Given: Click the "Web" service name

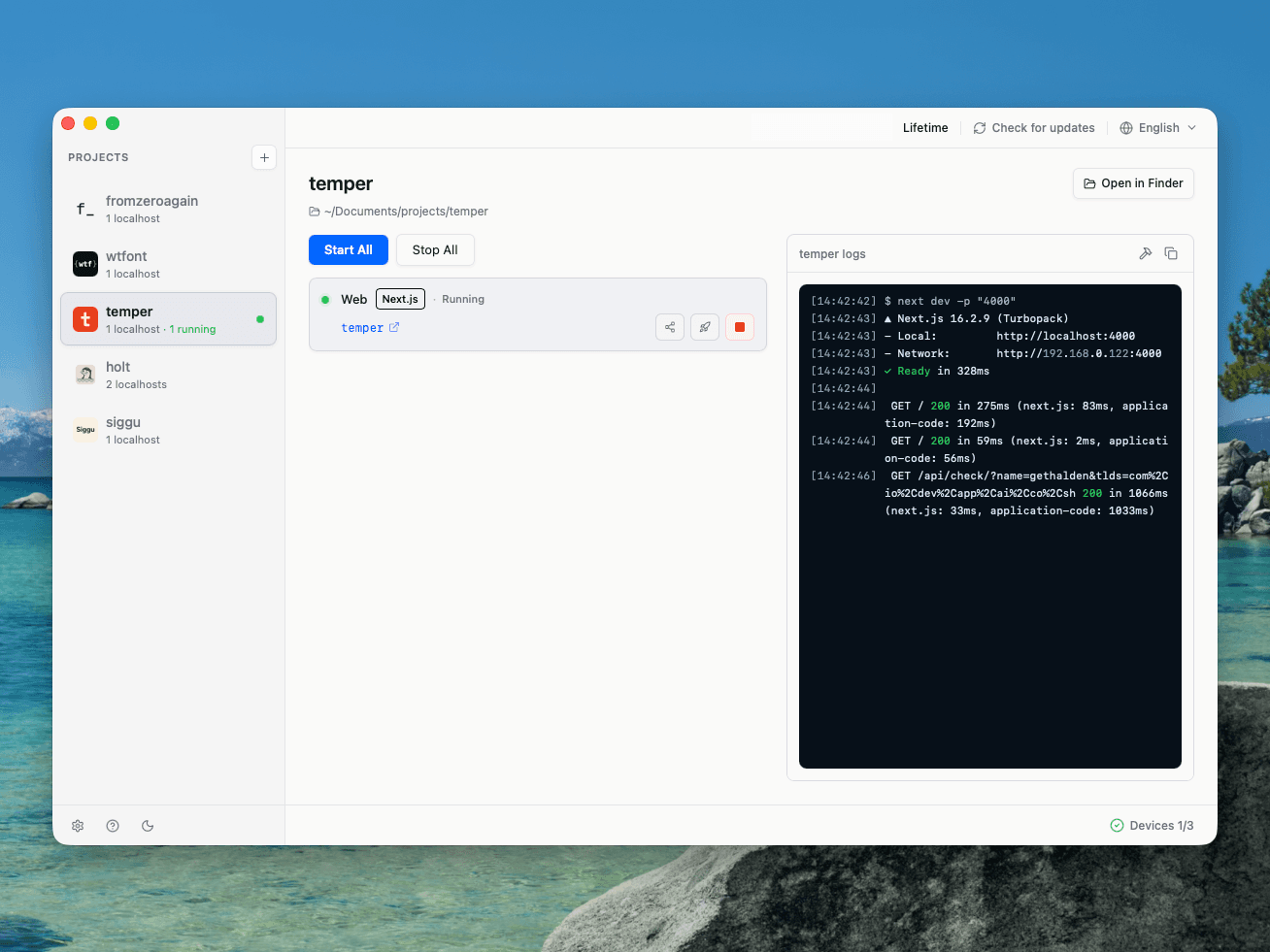Looking at the screenshot, I should pos(353,299).
